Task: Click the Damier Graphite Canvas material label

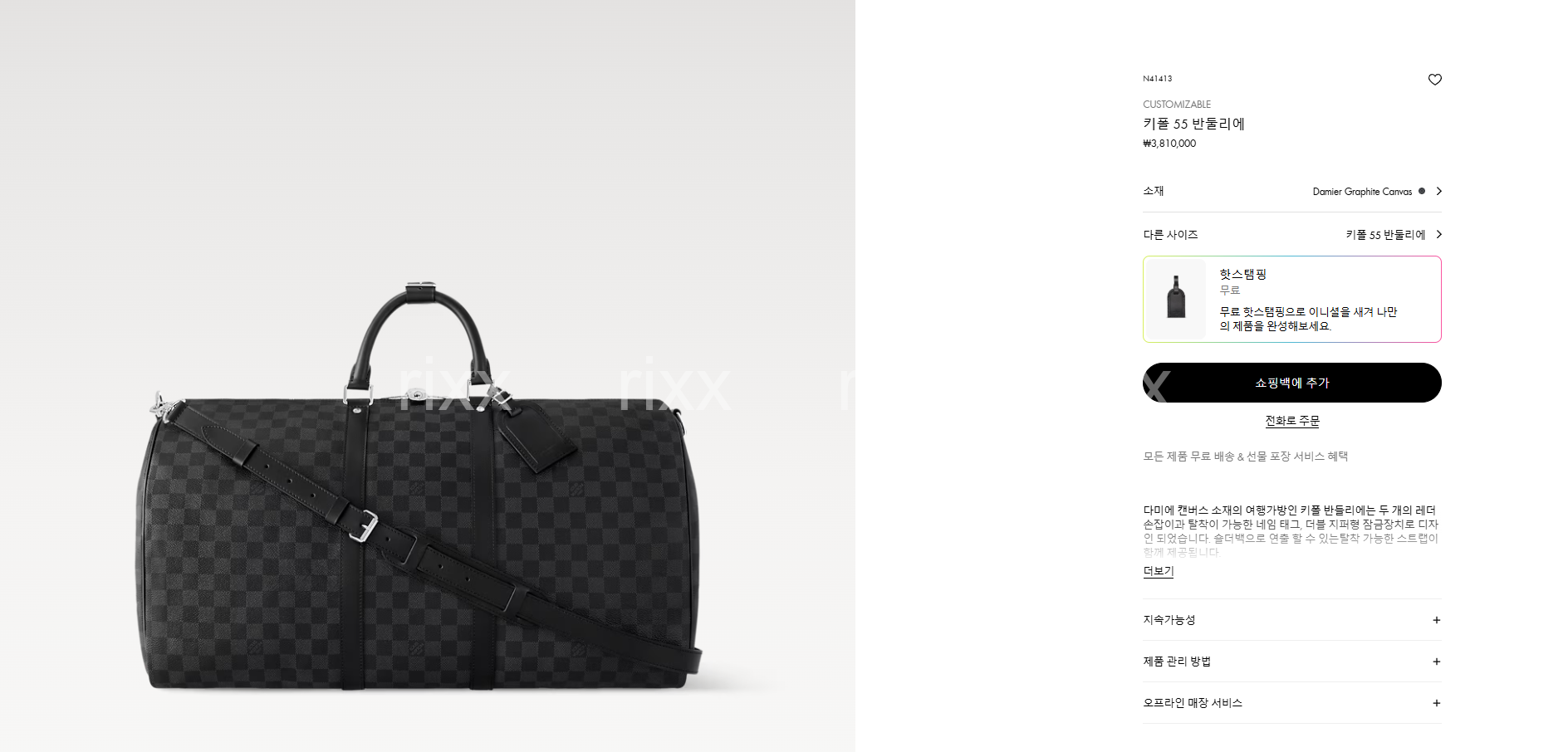Action: pyautogui.click(x=1362, y=192)
